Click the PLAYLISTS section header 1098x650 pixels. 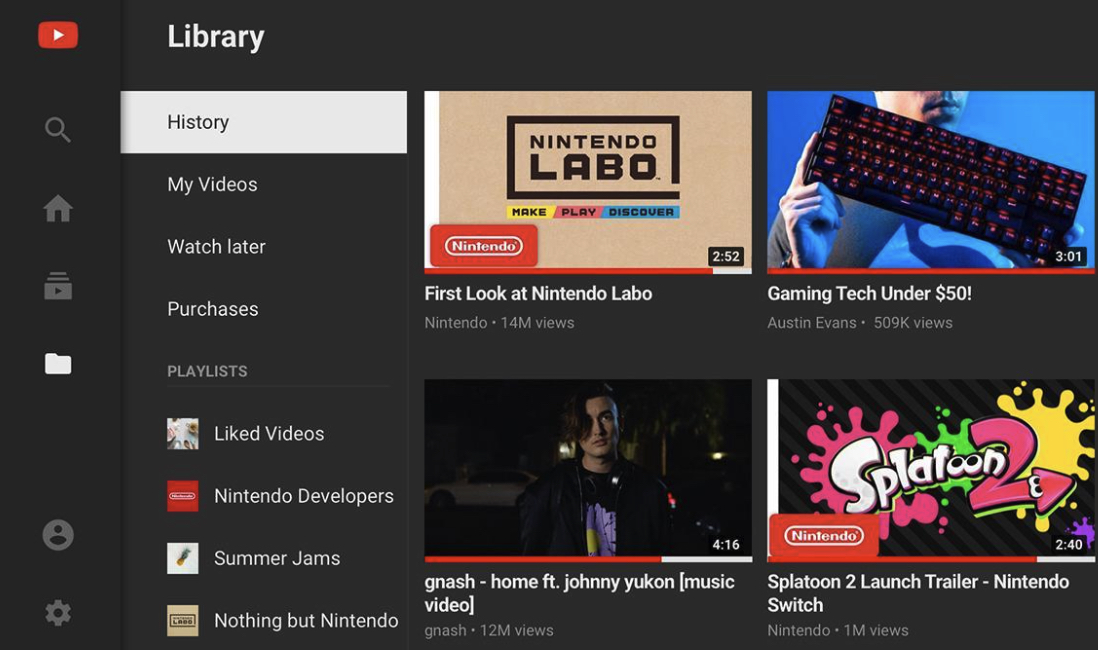(207, 371)
